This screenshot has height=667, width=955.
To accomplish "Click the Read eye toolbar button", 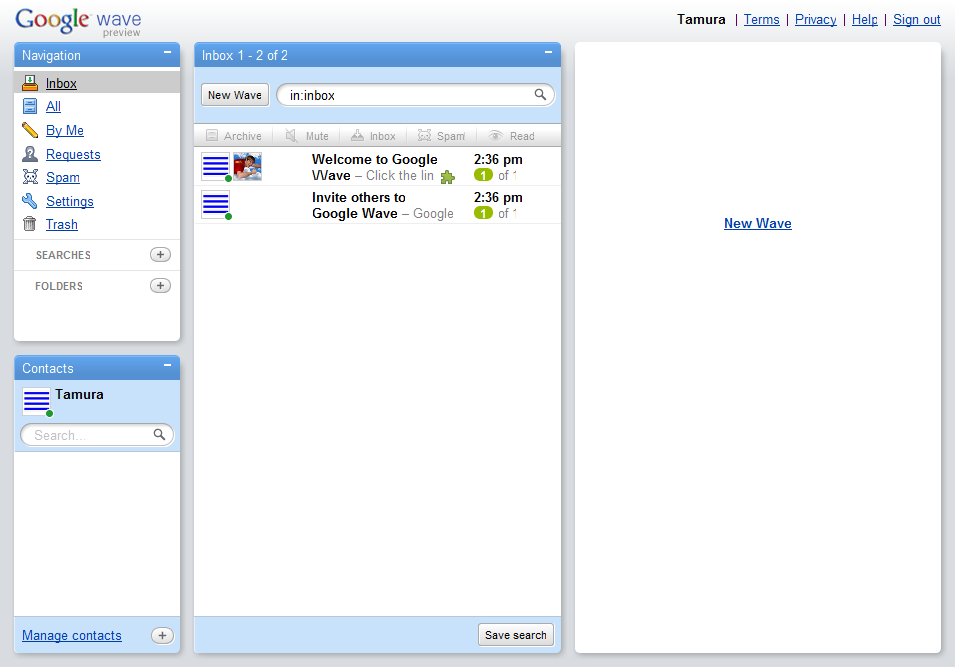I will pyautogui.click(x=511, y=136).
